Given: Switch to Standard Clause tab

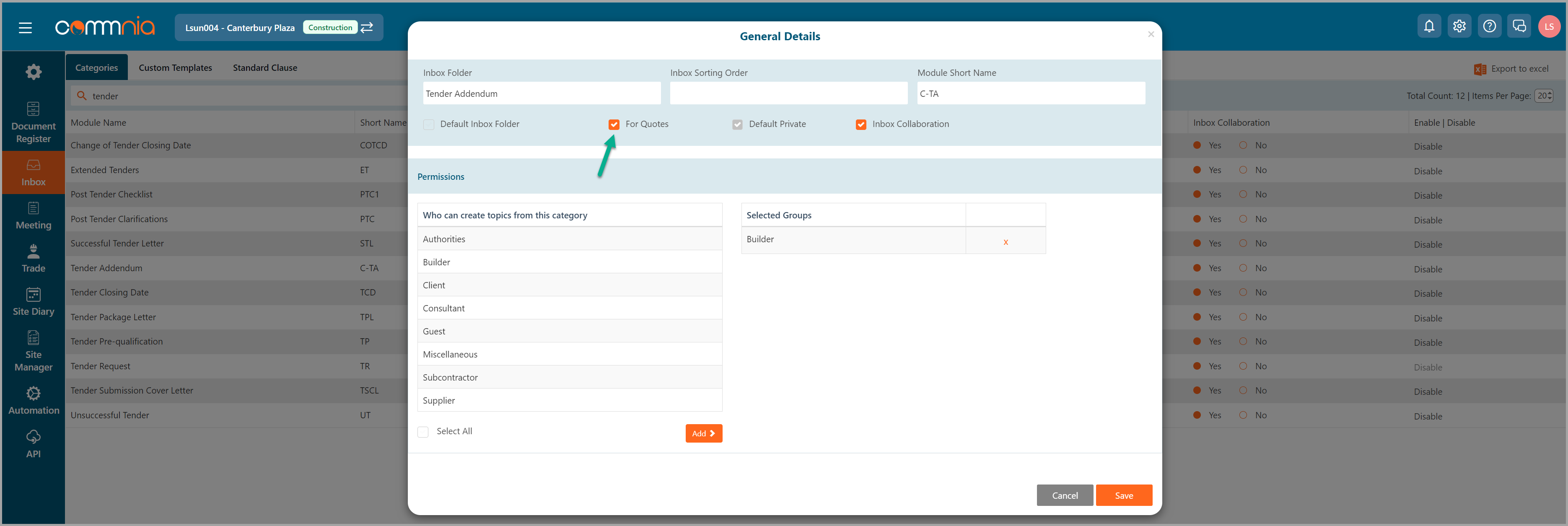Looking at the screenshot, I should pyautogui.click(x=265, y=67).
